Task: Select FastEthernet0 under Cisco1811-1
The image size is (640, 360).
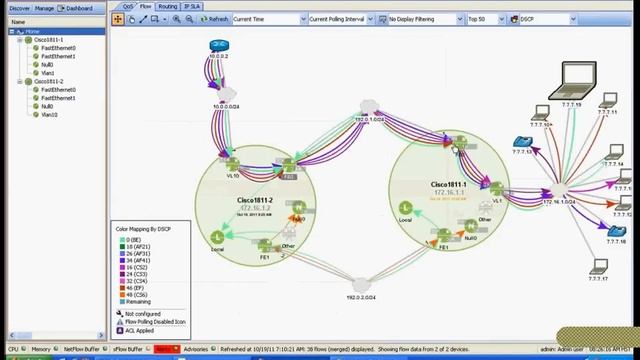Action: [58, 48]
